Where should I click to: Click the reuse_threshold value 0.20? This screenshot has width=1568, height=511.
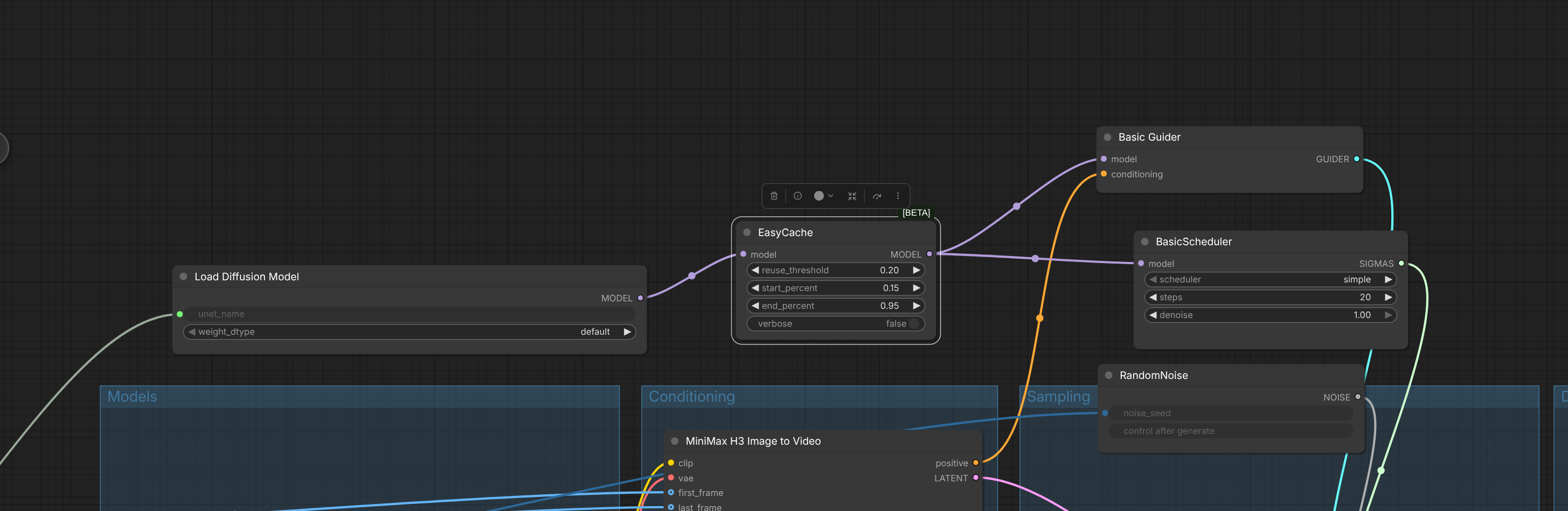coord(889,271)
